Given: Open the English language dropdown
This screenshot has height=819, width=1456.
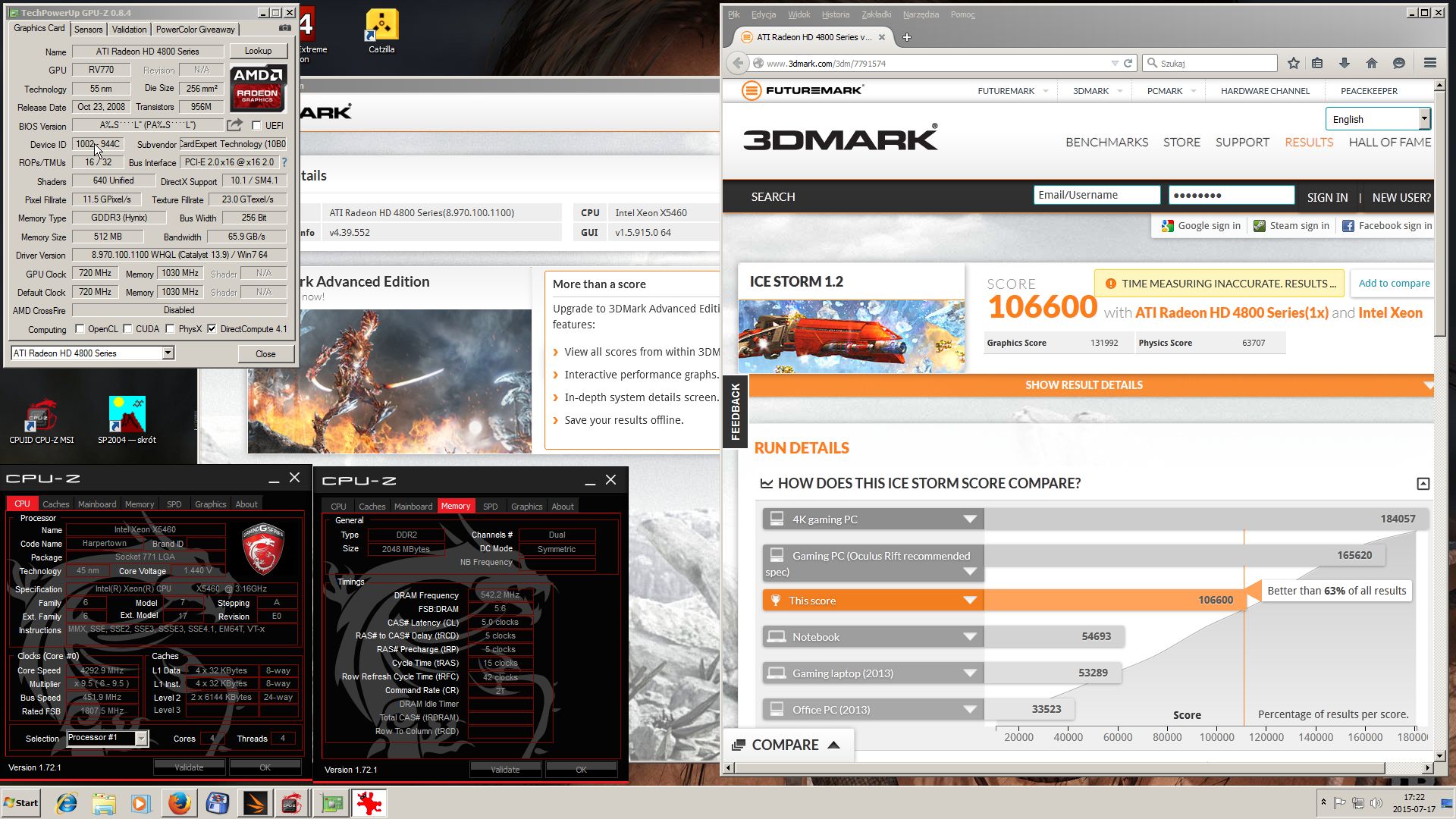Looking at the screenshot, I should point(1377,119).
